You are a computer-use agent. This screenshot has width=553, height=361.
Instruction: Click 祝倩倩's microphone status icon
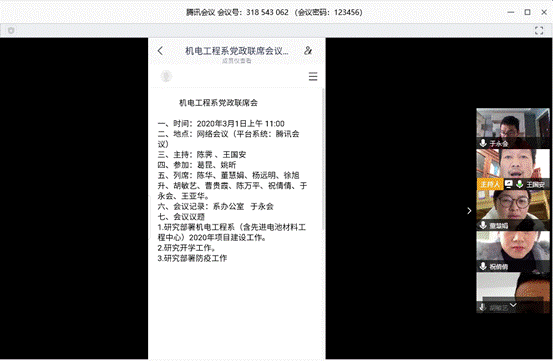483,266
